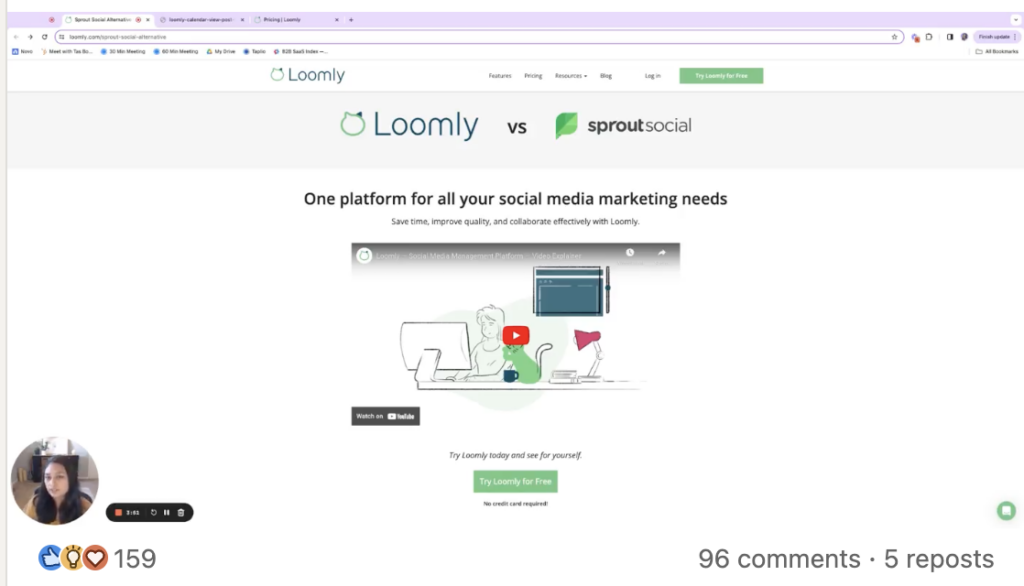Open a new browser tab

click(x=351, y=20)
